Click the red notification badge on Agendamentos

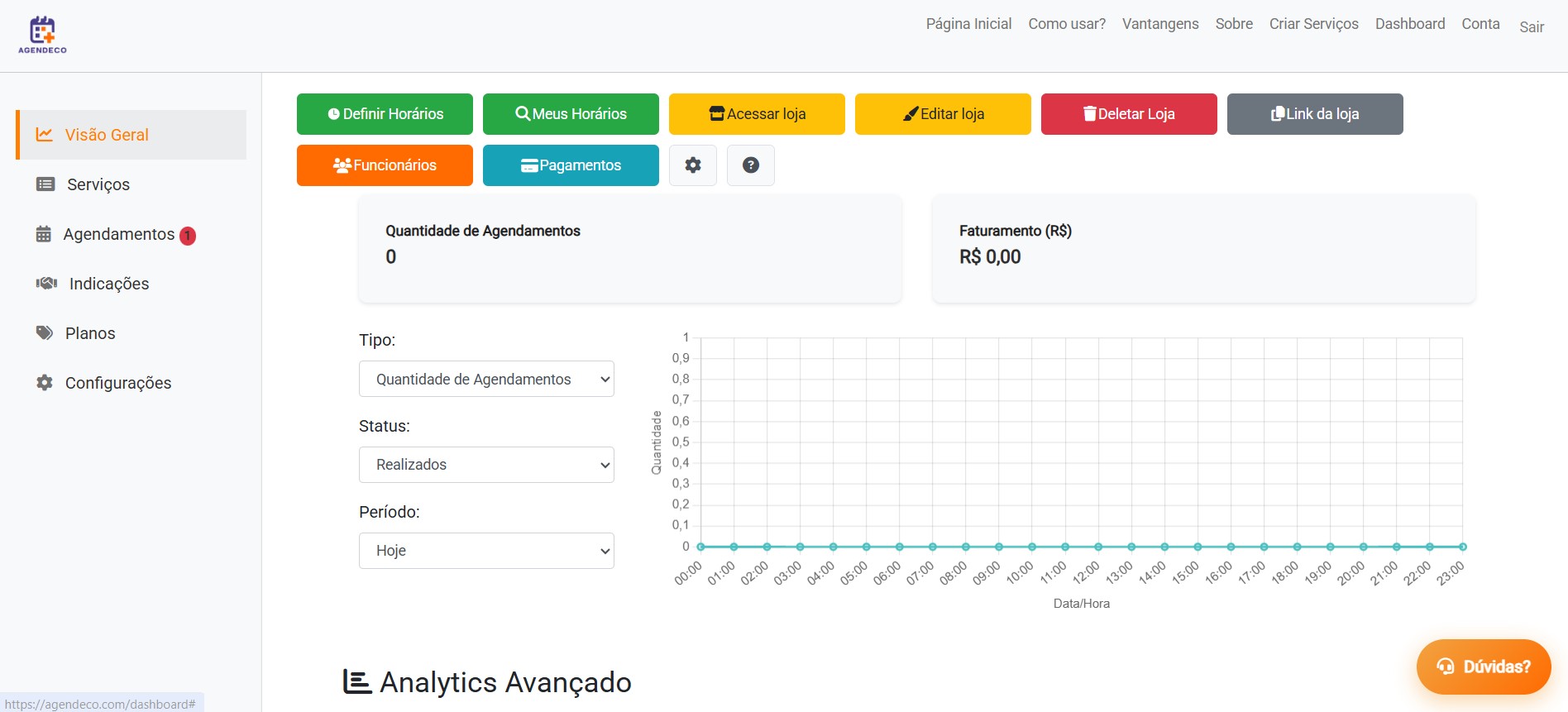tap(188, 236)
